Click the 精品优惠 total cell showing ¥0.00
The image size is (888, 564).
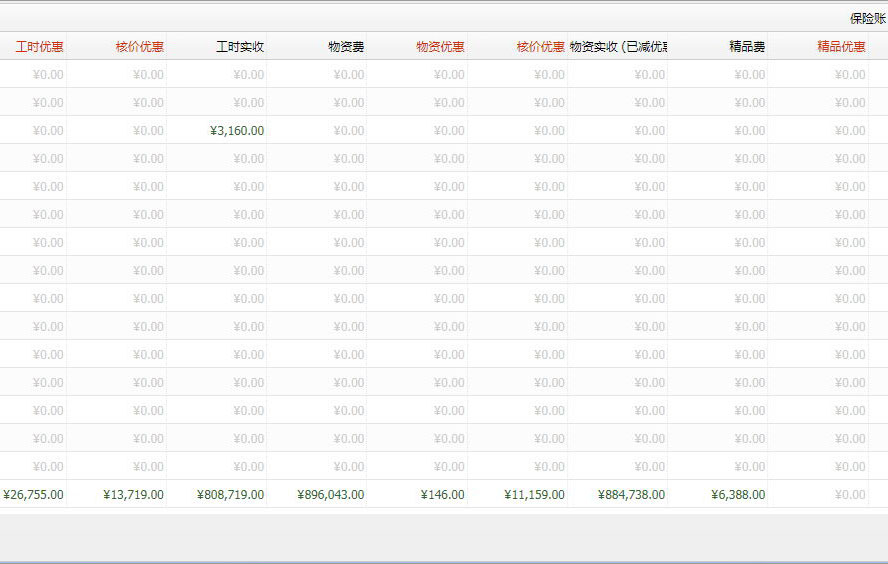tap(849, 494)
